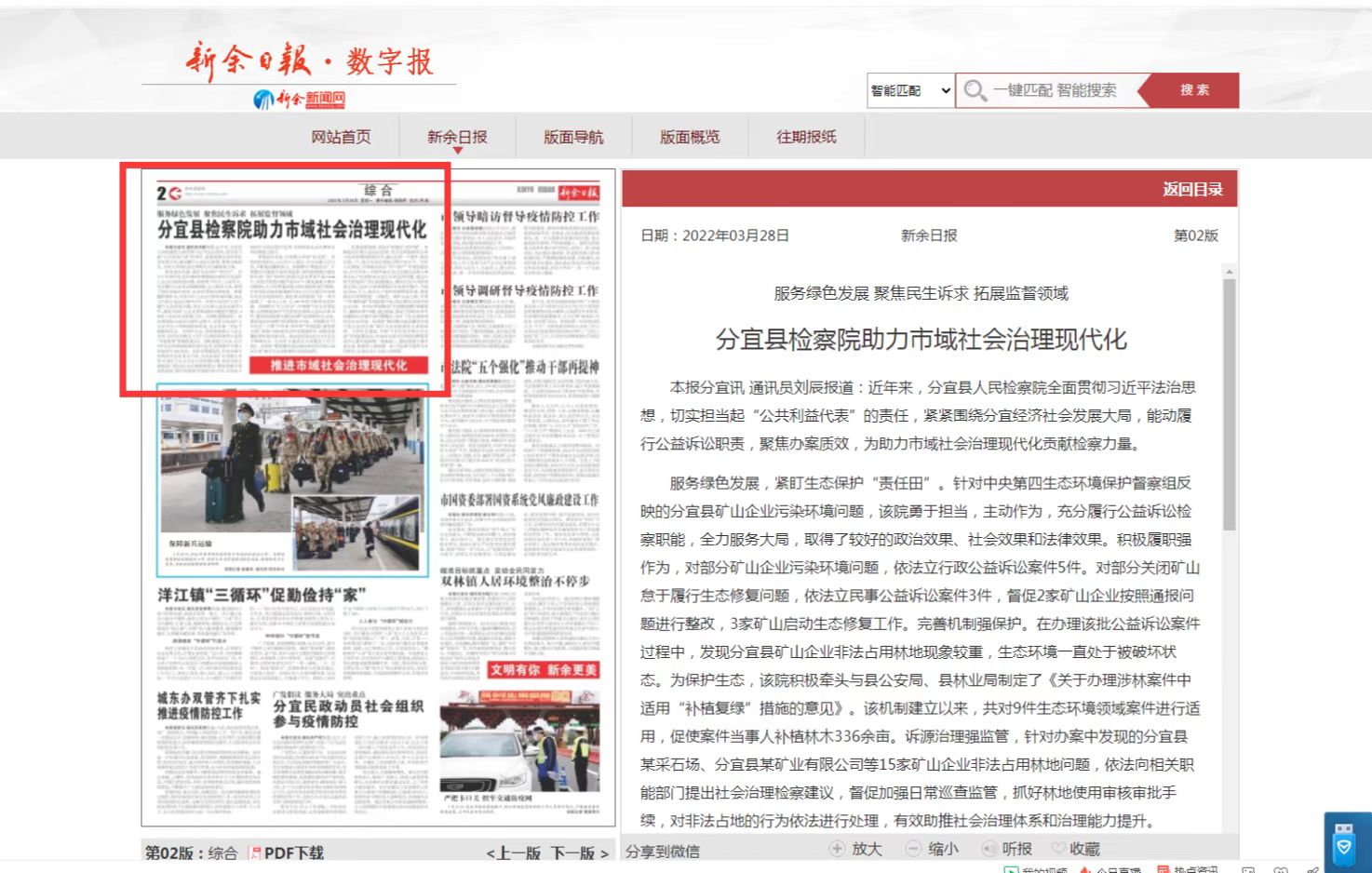
Task: Click the red 新余日报 logo on the newspaper thumbnail
Action: coord(579,193)
